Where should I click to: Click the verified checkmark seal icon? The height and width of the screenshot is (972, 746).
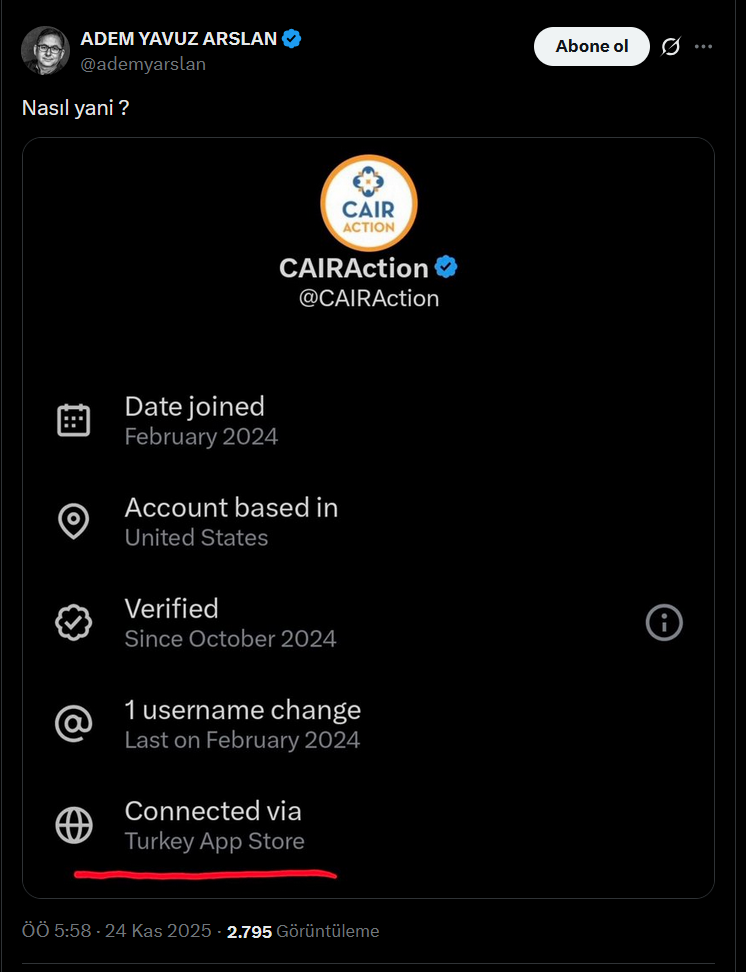(74, 622)
